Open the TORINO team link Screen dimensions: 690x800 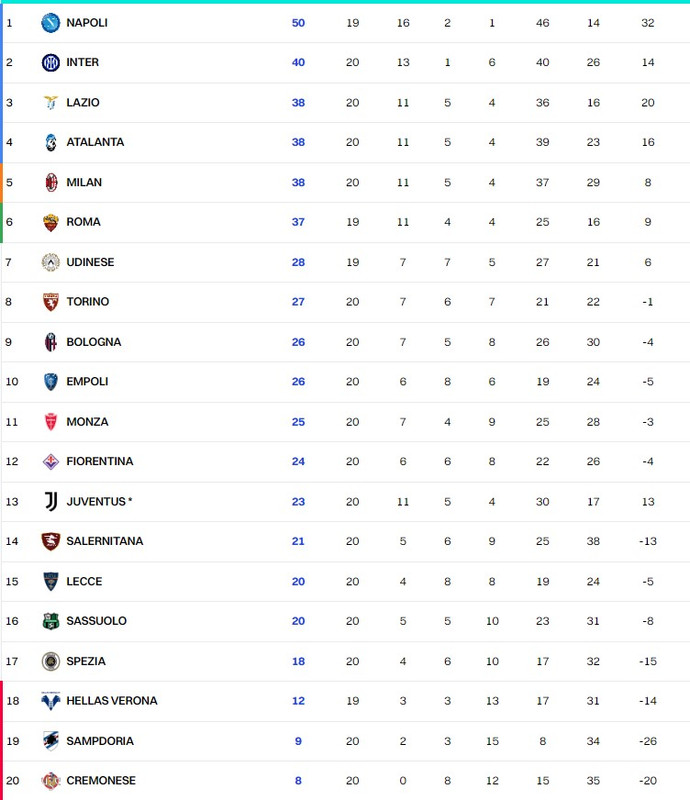[88, 302]
